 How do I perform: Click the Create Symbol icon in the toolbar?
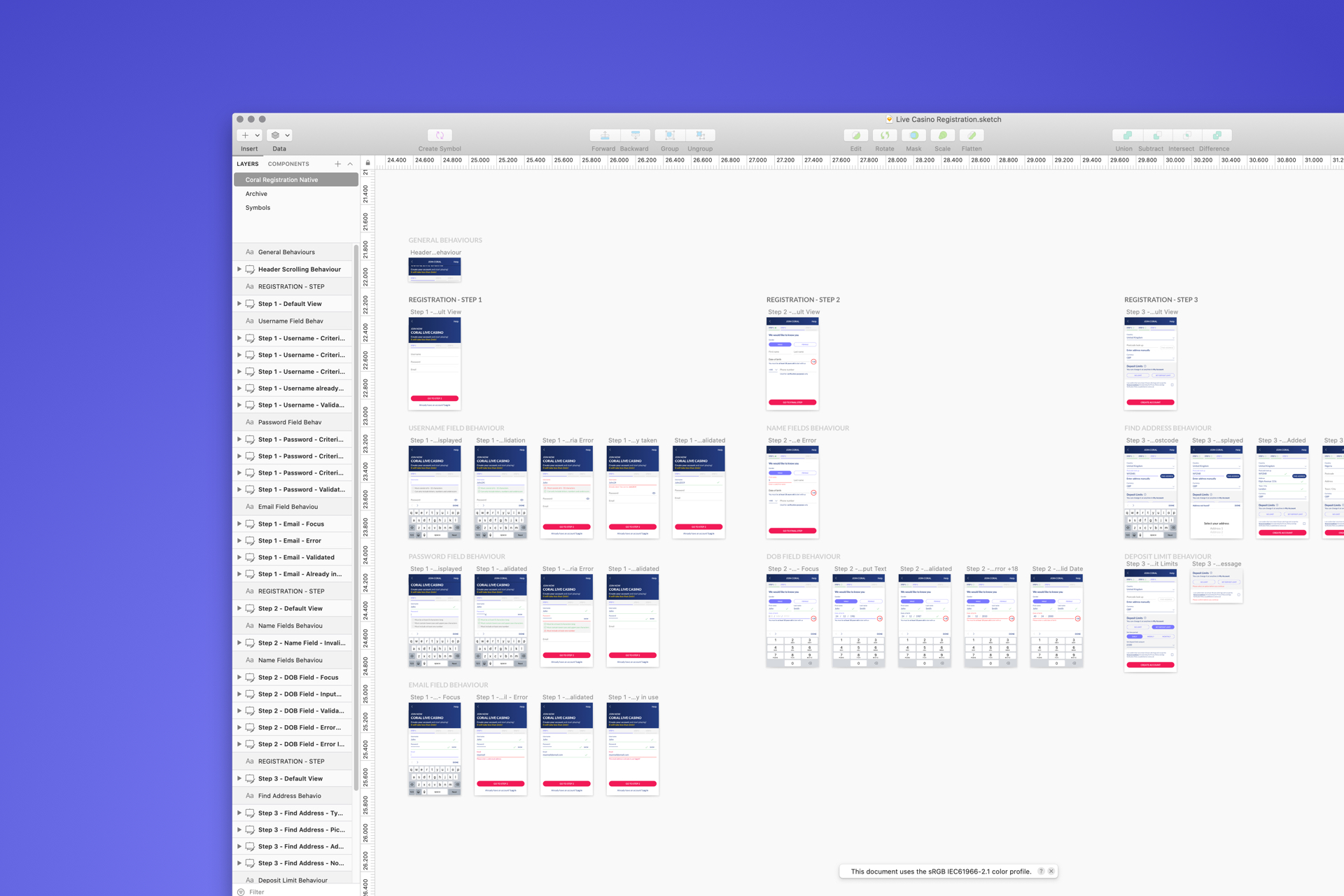pyautogui.click(x=439, y=135)
